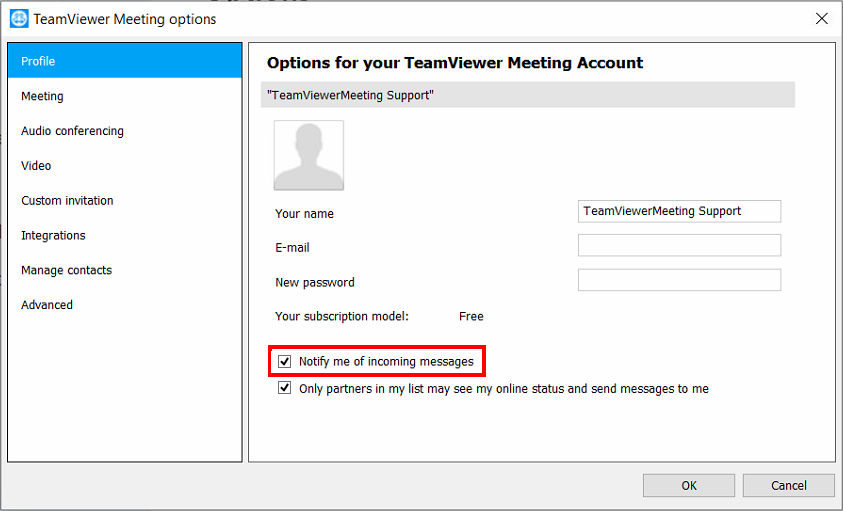The width and height of the screenshot is (843, 511).
Task: Uncheck Only partners in my list option
Action: pyautogui.click(x=284, y=388)
